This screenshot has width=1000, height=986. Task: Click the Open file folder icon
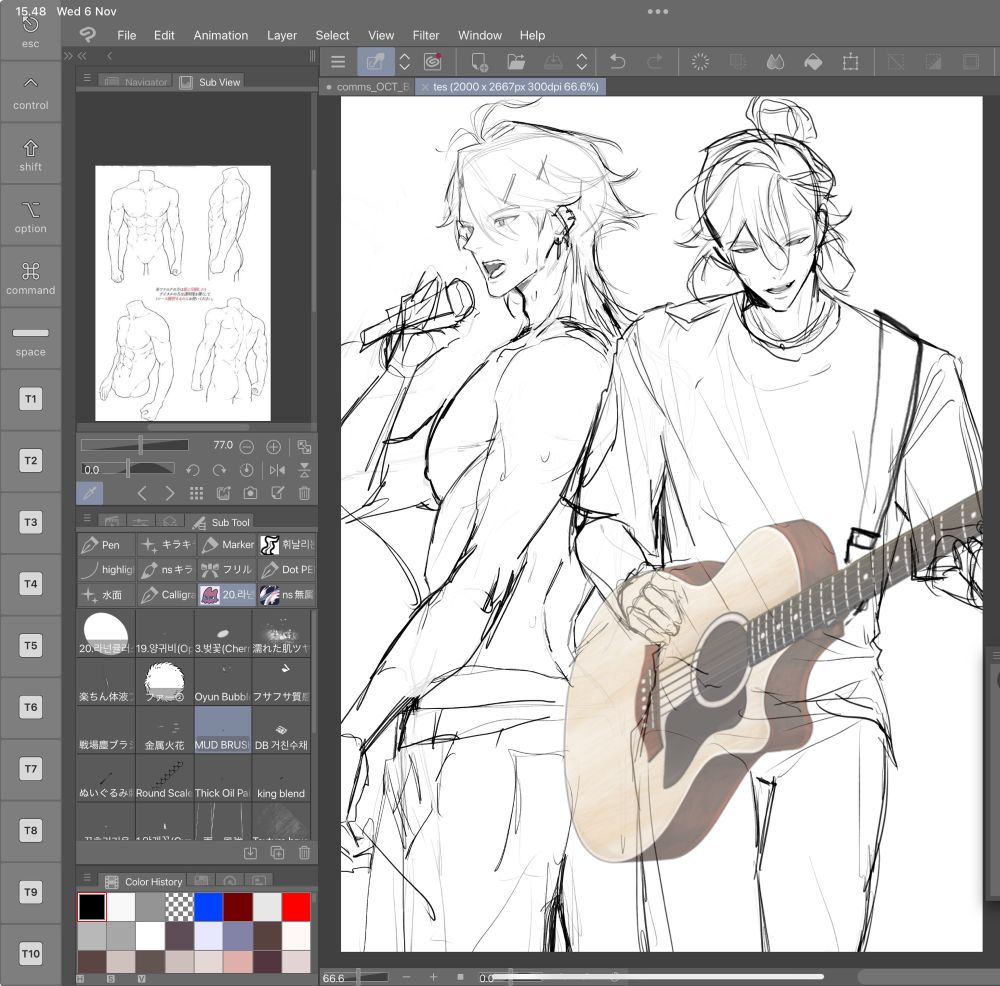pyautogui.click(x=516, y=62)
